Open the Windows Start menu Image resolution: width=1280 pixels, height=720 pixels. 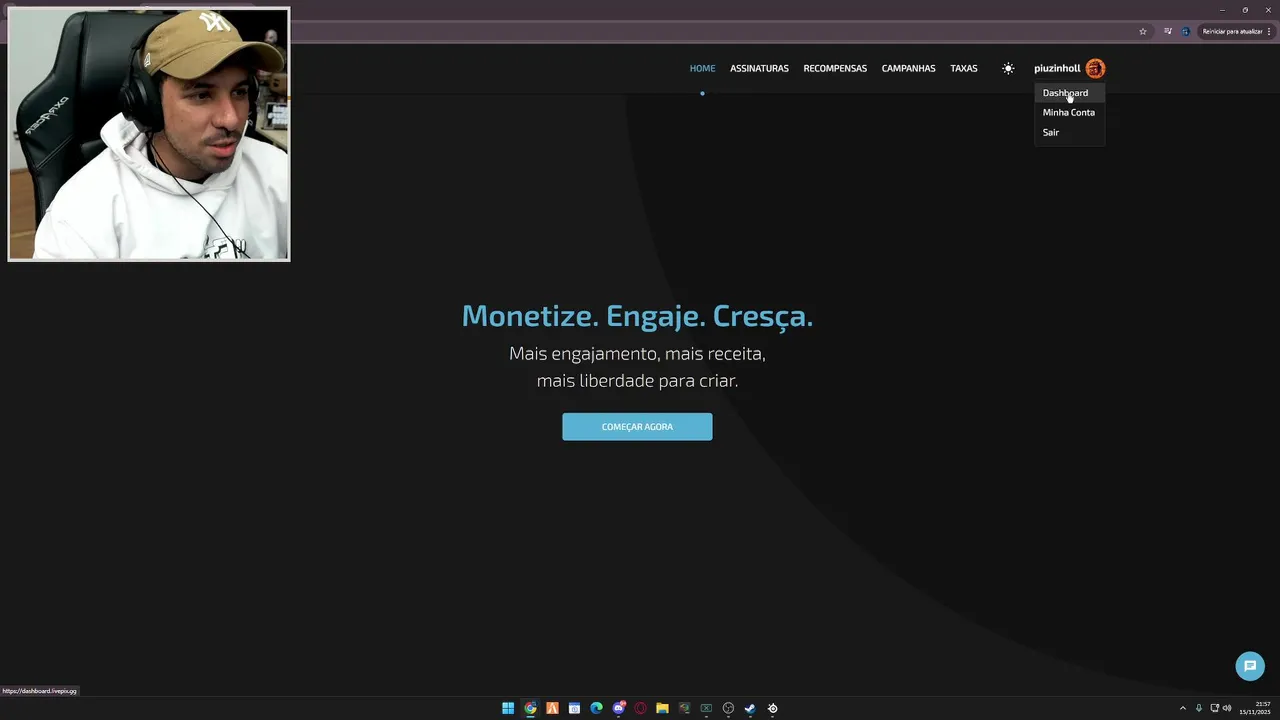pyautogui.click(x=508, y=708)
